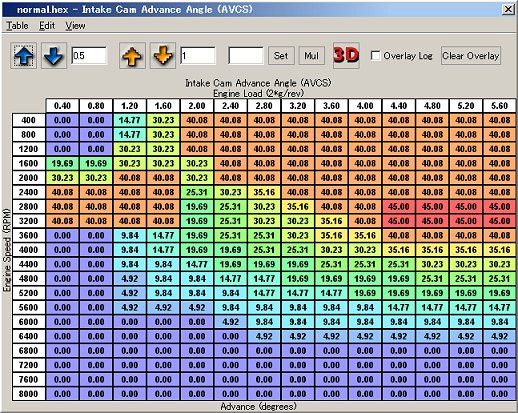Screen dimensions: 518x413
Task: Click the empty set value input field
Action: [246, 56]
